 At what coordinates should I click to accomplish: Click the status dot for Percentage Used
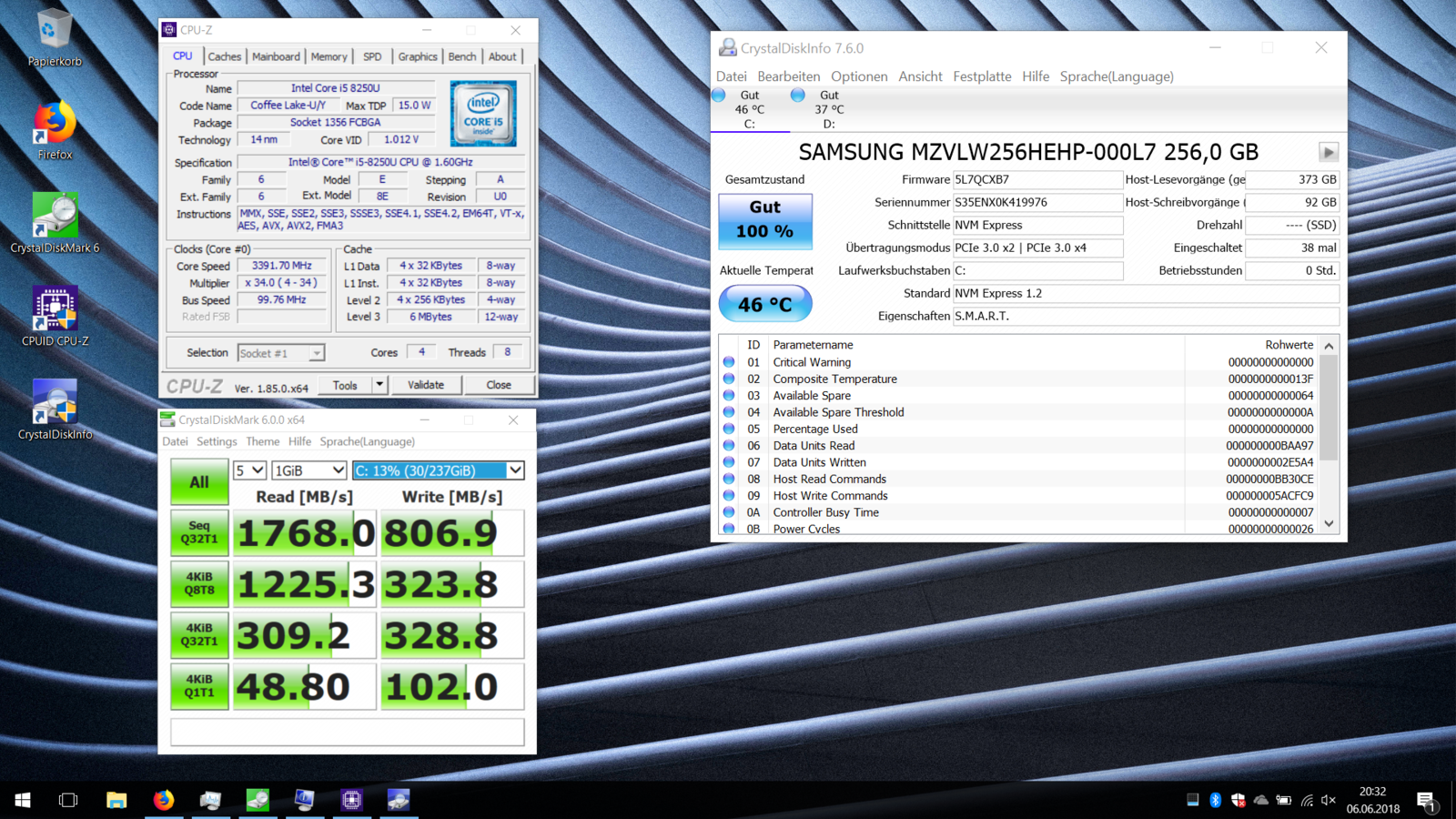click(729, 429)
